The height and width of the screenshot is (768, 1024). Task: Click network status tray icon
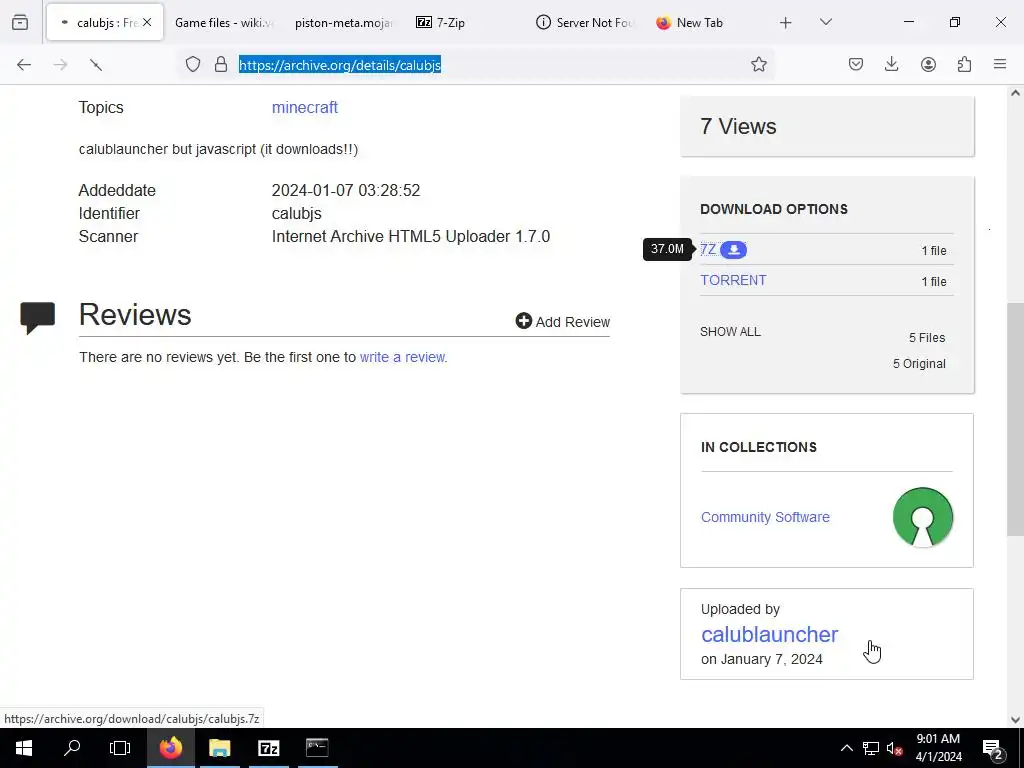(870, 748)
